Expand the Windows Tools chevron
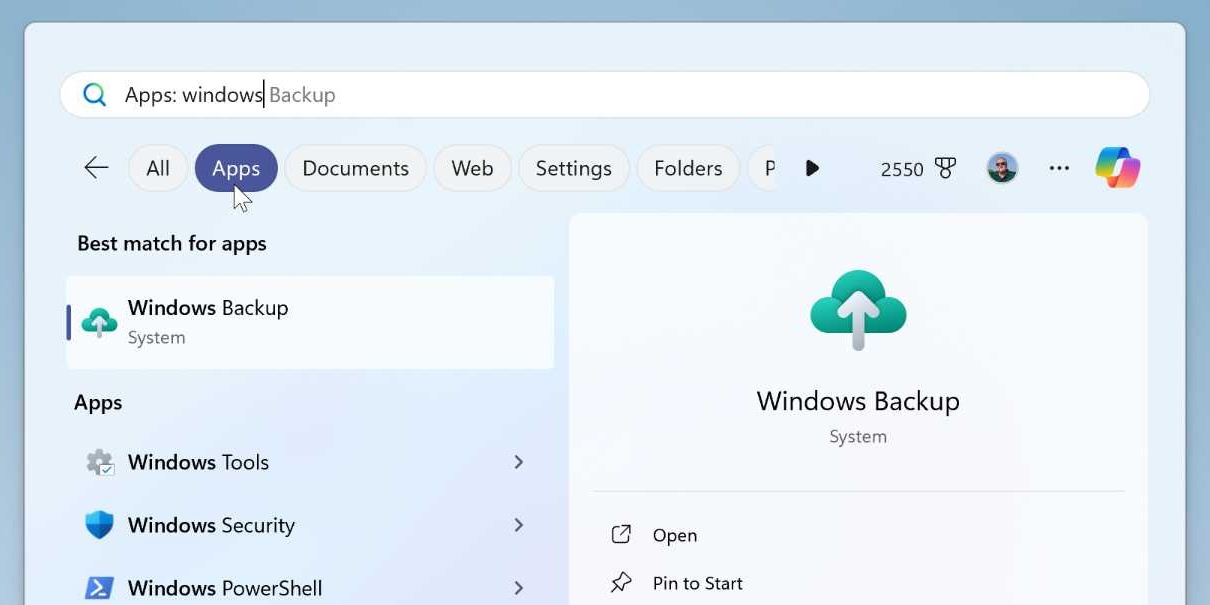Image resolution: width=1210 pixels, height=605 pixels. (518, 462)
